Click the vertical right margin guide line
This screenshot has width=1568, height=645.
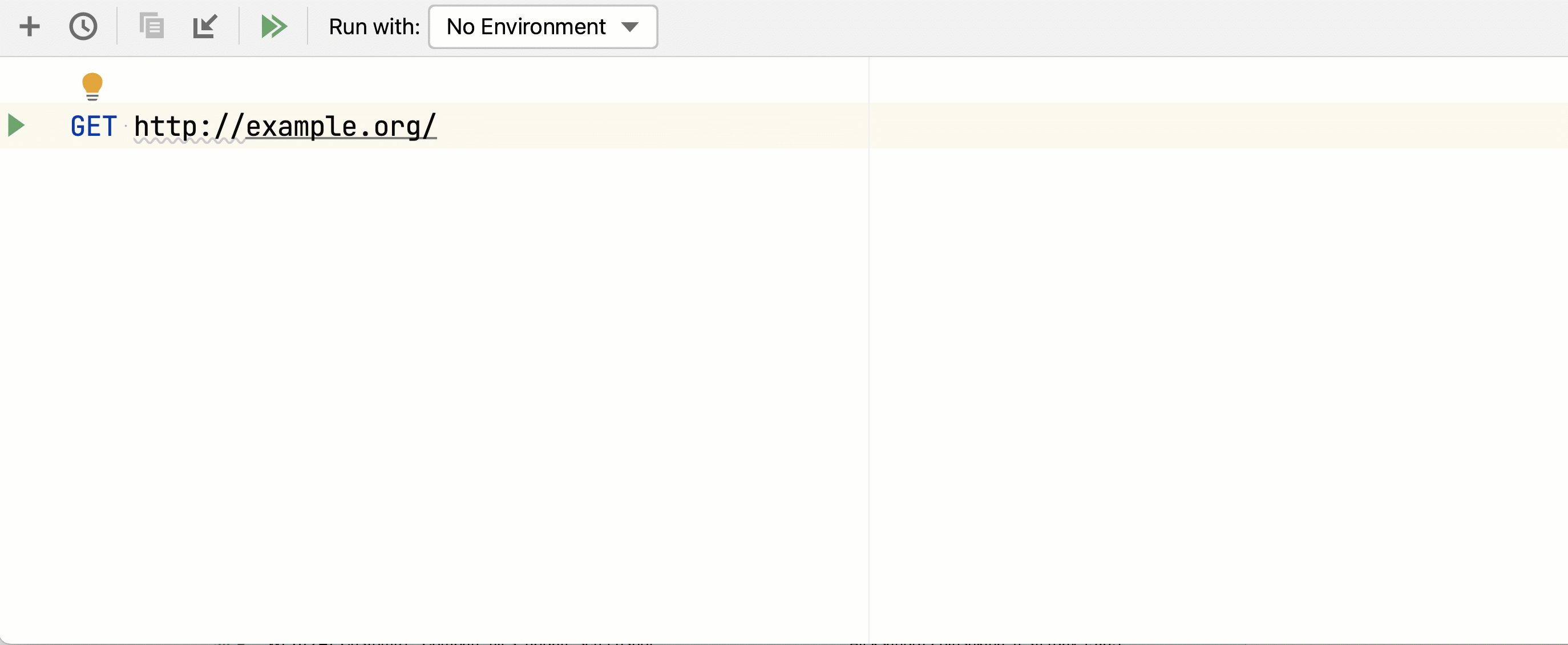868,365
